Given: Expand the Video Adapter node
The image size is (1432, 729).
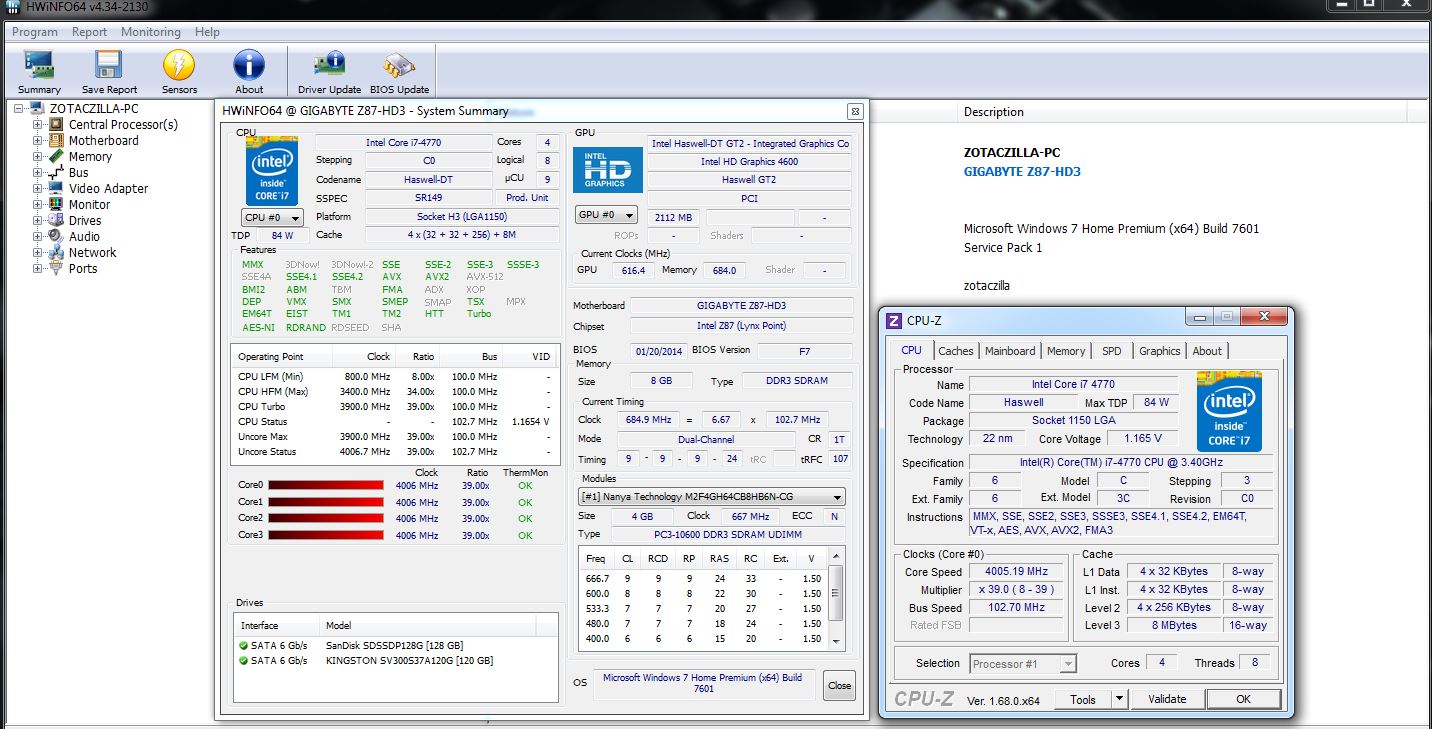Looking at the screenshot, I should (x=38, y=189).
